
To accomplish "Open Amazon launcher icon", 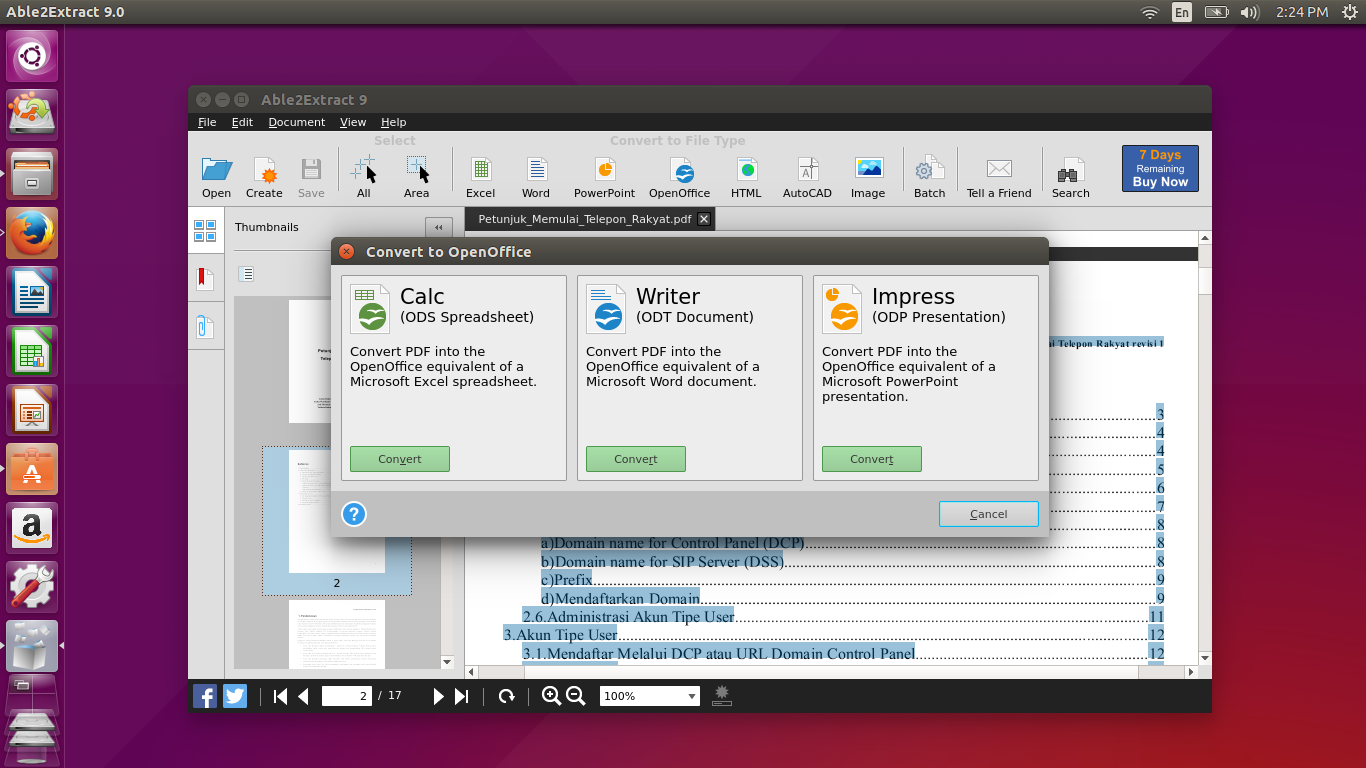I will point(32,528).
